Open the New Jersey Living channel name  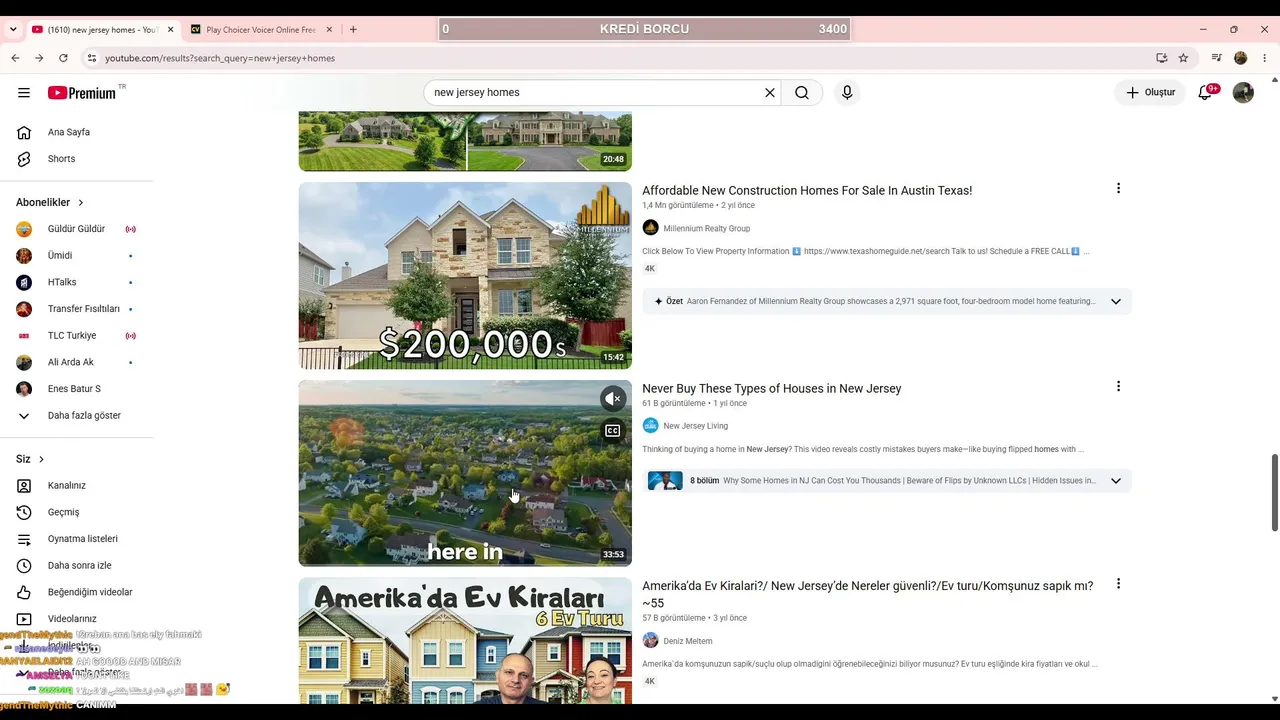pyautogui.click(x=696, y=426)
